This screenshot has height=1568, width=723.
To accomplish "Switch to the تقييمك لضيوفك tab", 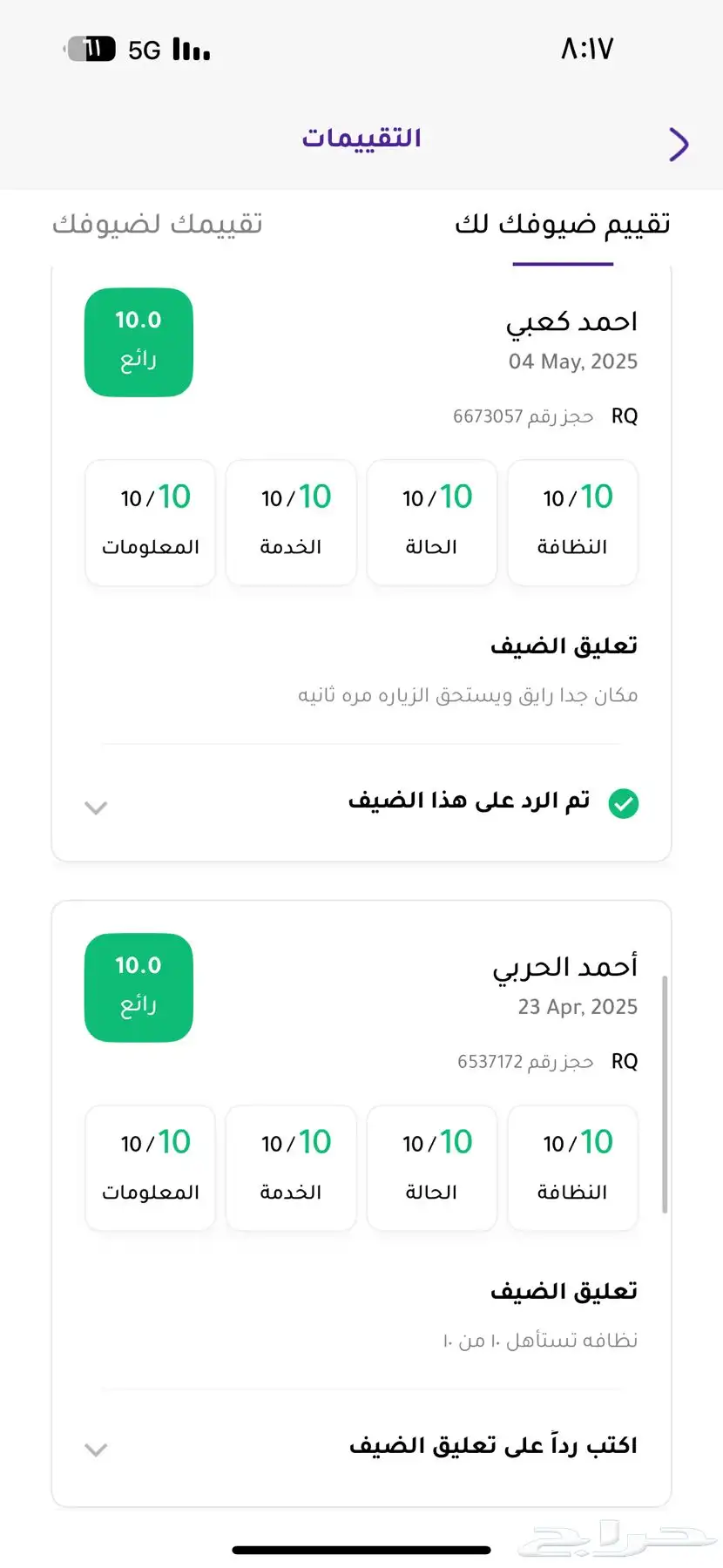I will pos(158,224).
